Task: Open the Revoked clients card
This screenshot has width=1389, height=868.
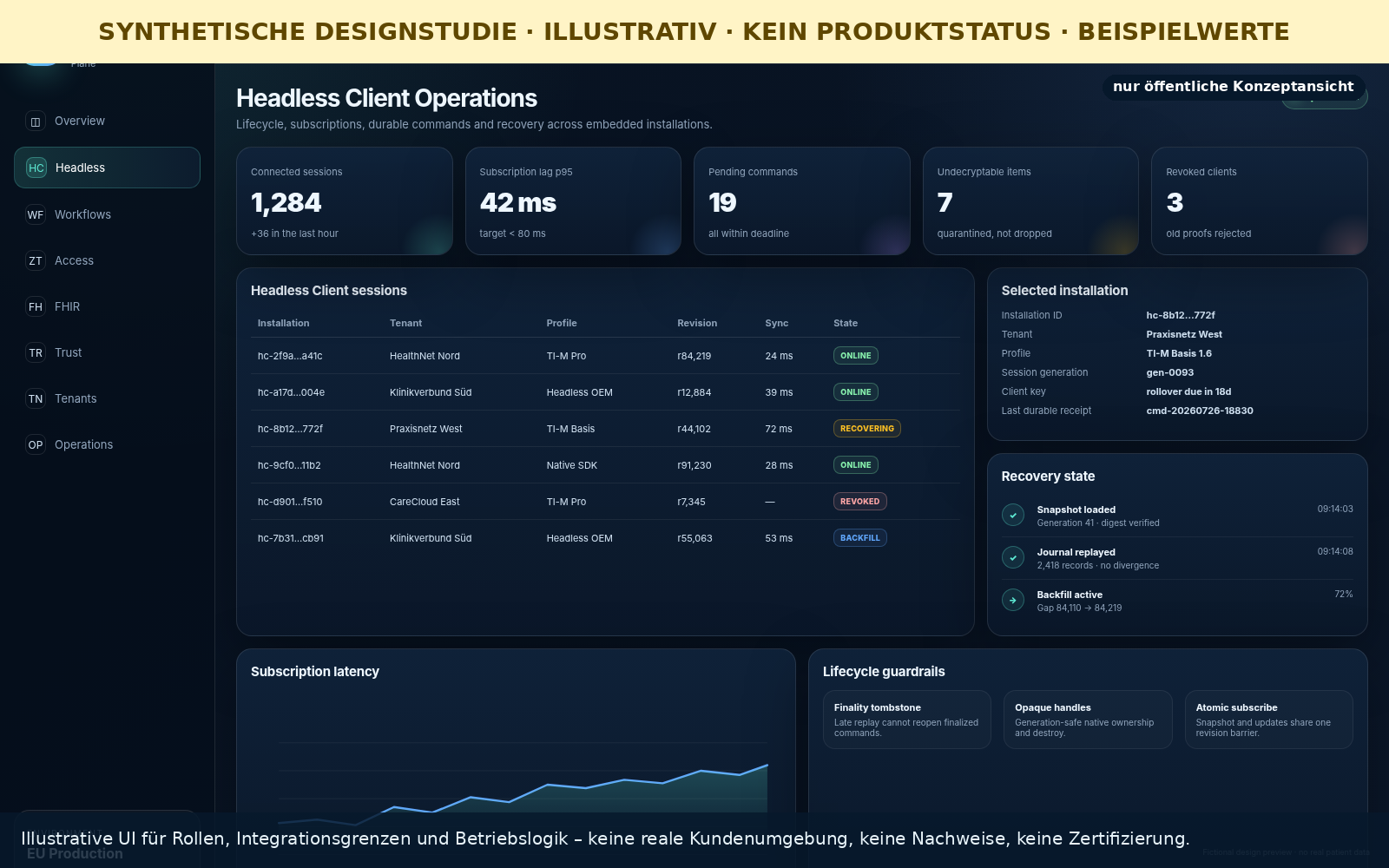Action: tap(1260, 201)
